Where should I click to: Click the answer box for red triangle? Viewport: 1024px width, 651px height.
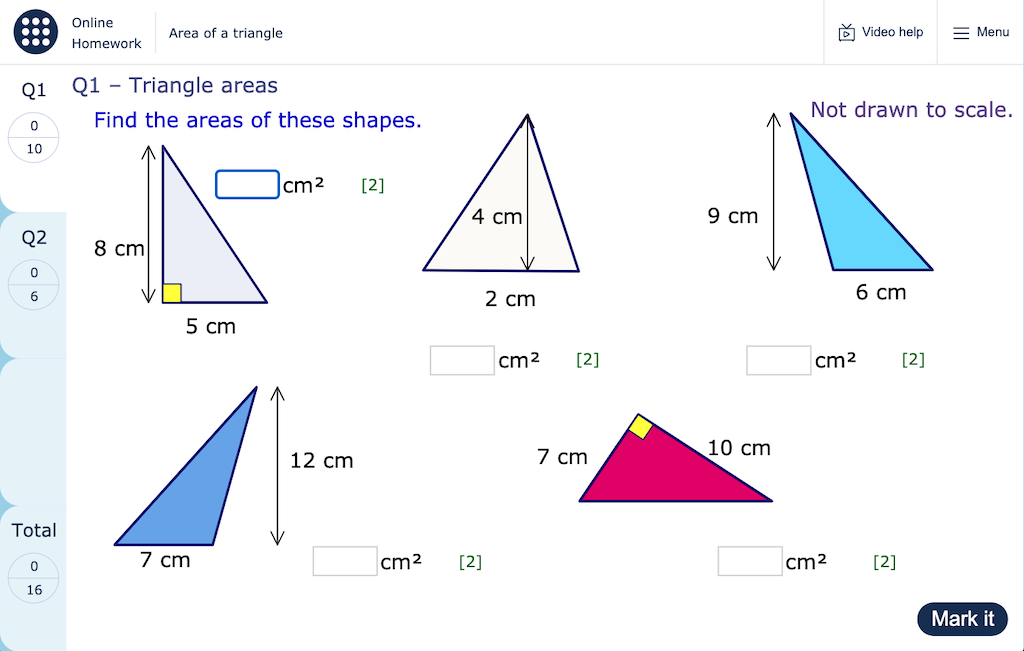point(749,562)
